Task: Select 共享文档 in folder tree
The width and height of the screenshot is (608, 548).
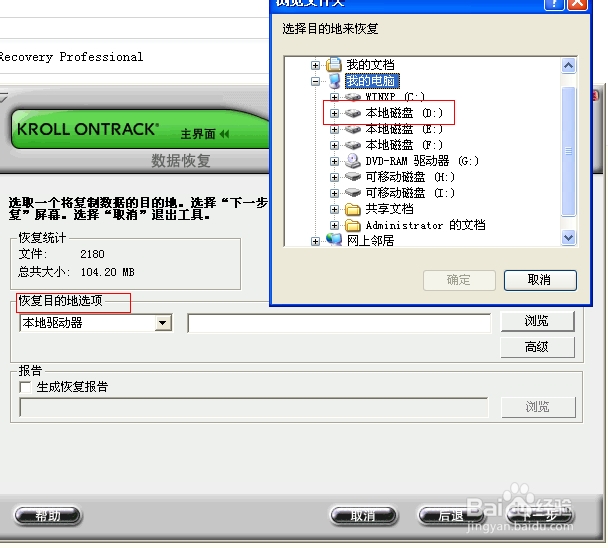Action: pyautogui.click(x=389, y=209)
